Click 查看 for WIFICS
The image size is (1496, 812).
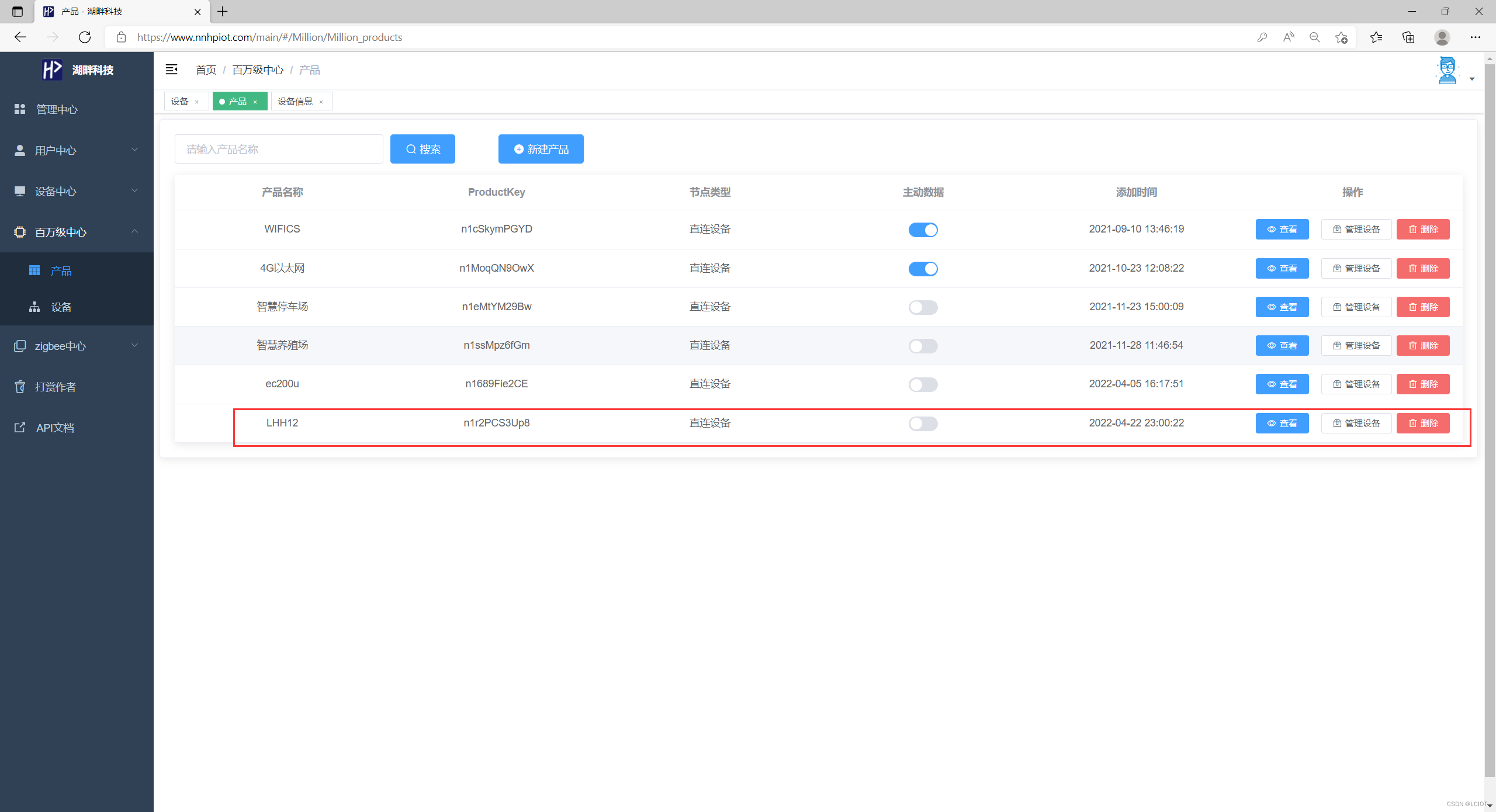coord(1282,229)
